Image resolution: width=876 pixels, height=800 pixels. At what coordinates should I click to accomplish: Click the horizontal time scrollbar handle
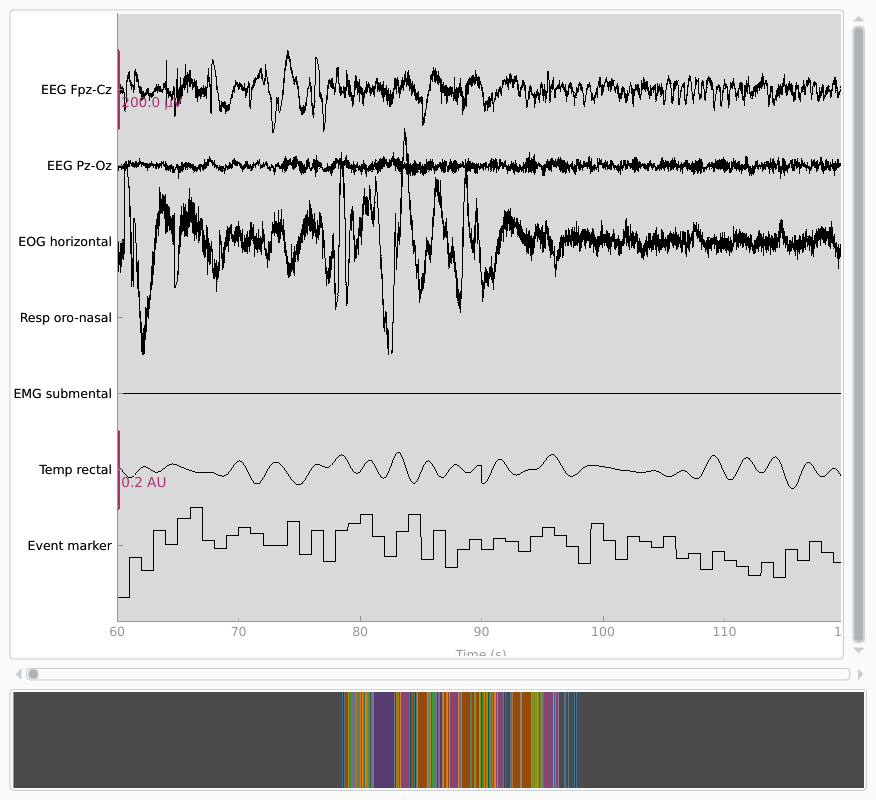[33, 674]
